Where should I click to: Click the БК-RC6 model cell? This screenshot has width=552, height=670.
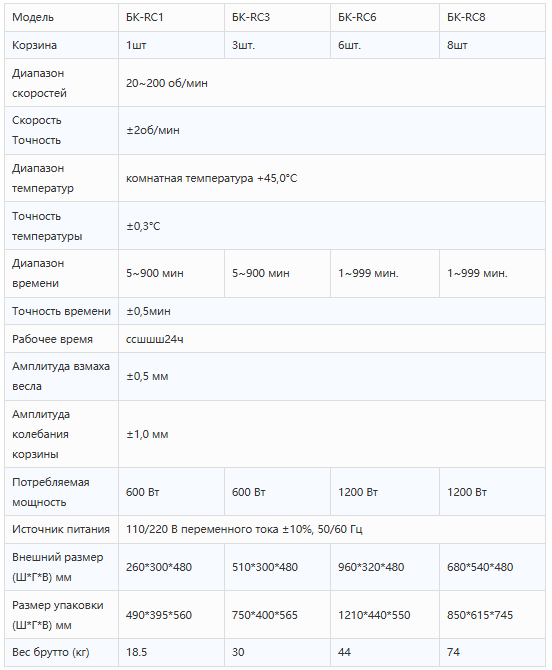point(385,18)
